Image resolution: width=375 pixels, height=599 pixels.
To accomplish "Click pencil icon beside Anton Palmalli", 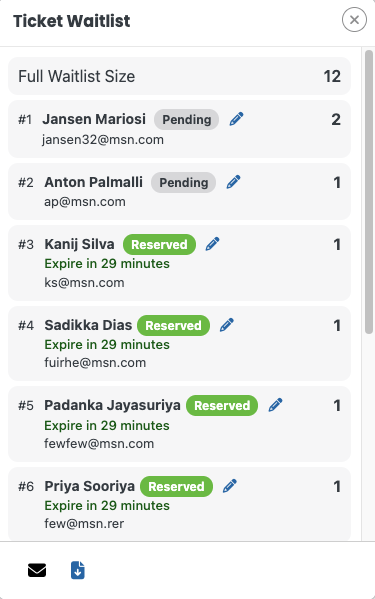I will tap(233, 182).
